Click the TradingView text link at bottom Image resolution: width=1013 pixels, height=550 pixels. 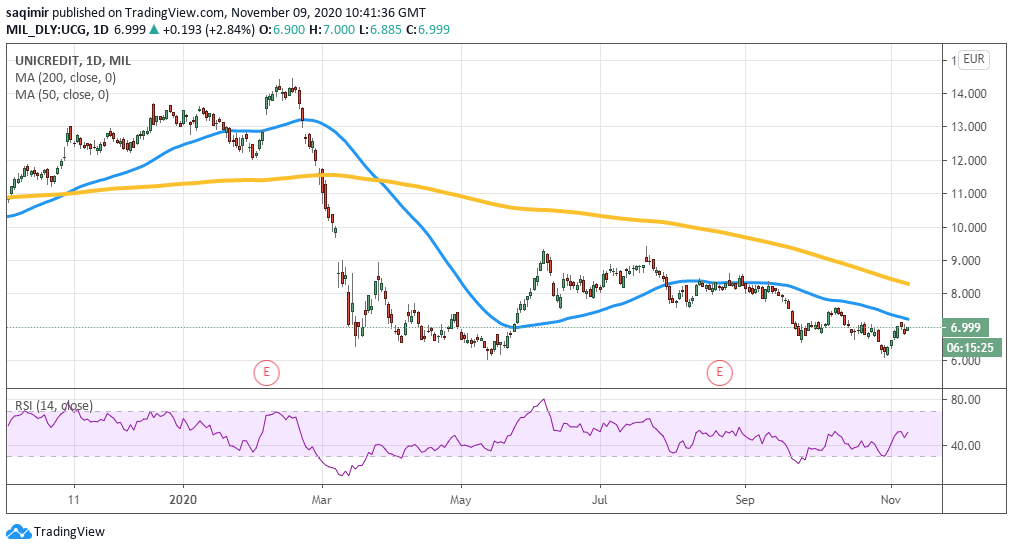pyautogui.click(x=69, y=532)
